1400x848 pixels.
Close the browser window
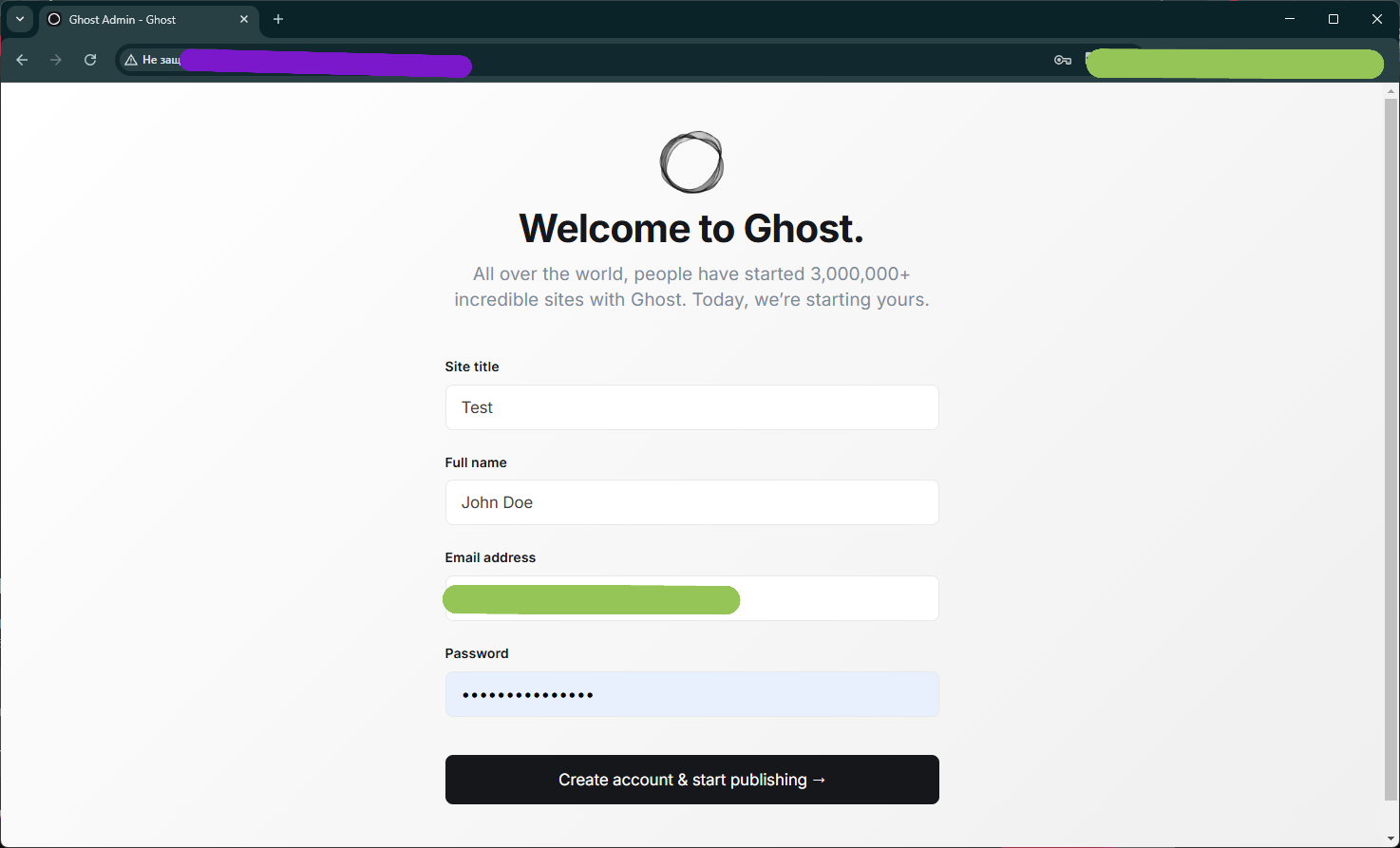tap(1377, 19)
